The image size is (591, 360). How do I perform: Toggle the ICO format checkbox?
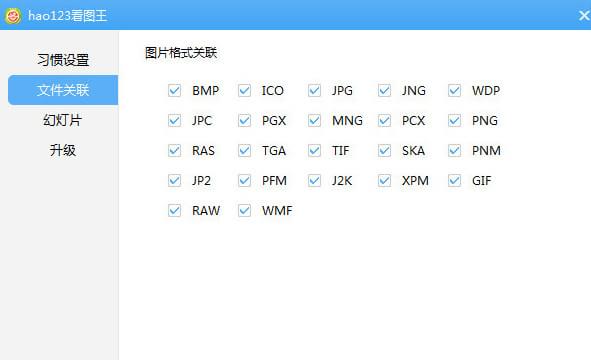click(245, 90)
